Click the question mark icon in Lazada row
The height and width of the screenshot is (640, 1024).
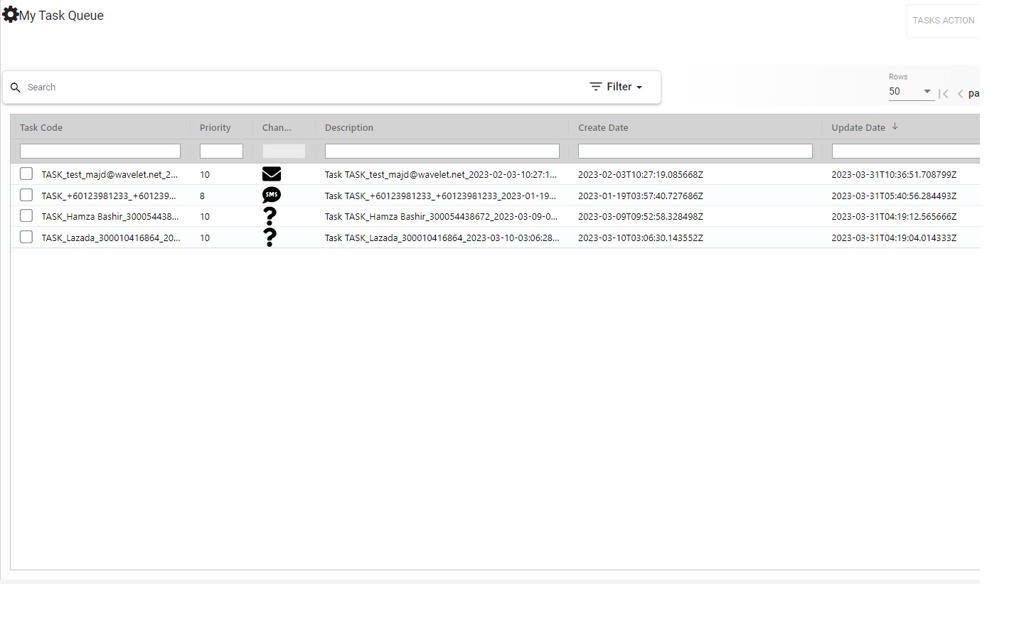point(270,237)
